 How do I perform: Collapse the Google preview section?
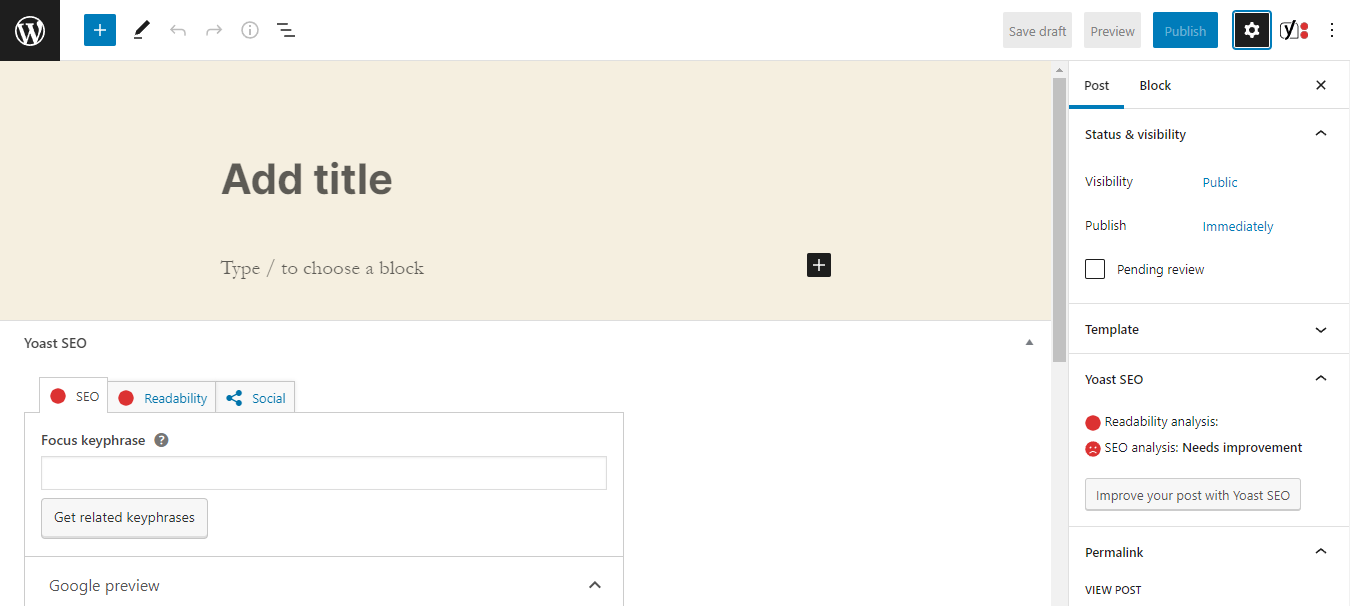[594, 585]
